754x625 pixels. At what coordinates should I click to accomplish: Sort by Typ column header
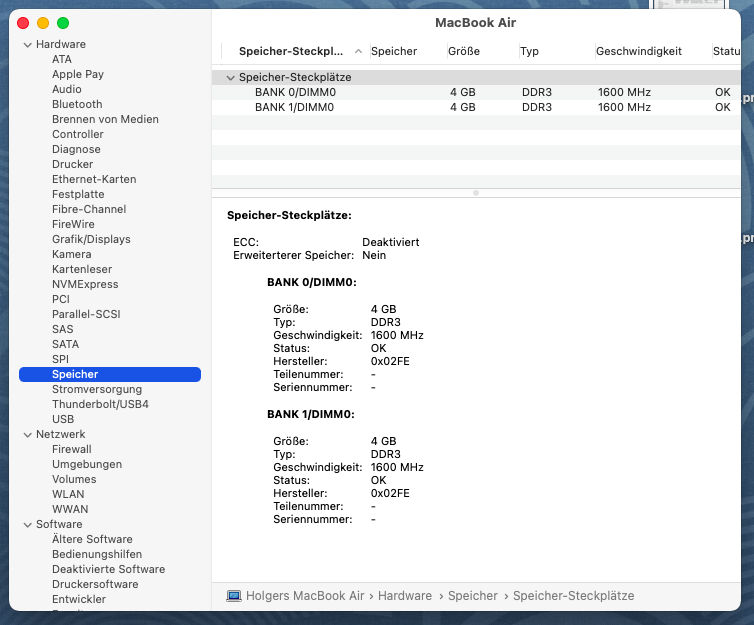557,51
